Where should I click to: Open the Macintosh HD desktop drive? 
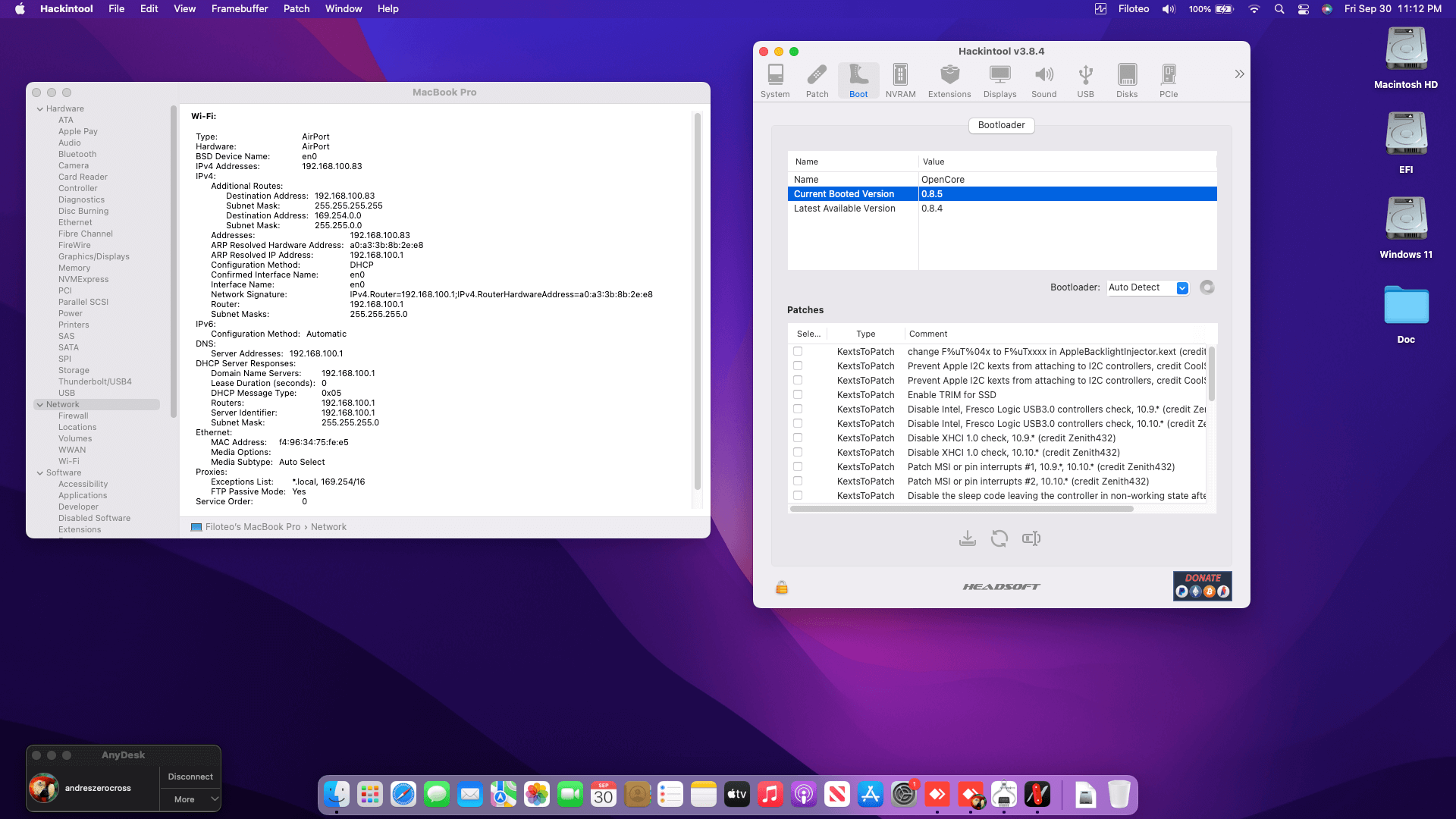pos(1406,58)
